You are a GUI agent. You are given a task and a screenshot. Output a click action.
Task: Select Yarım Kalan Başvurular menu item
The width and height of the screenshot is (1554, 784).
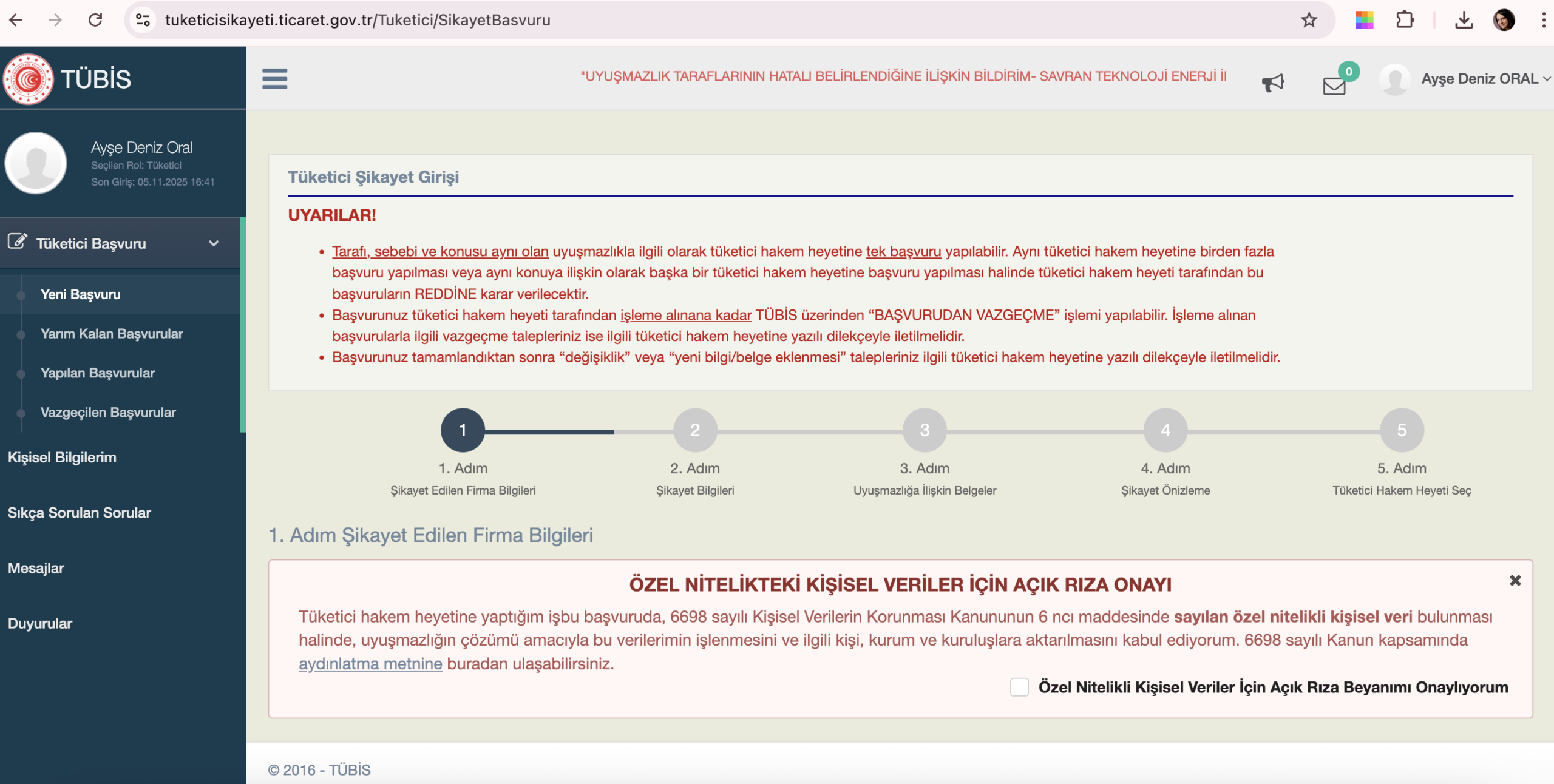click(x=112, y=334)
